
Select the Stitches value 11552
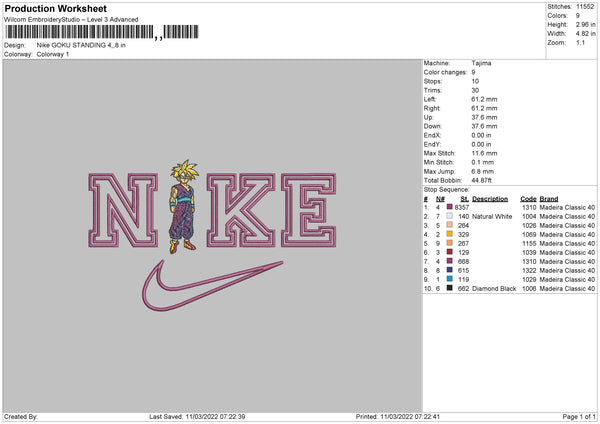(x=585, y=7)
